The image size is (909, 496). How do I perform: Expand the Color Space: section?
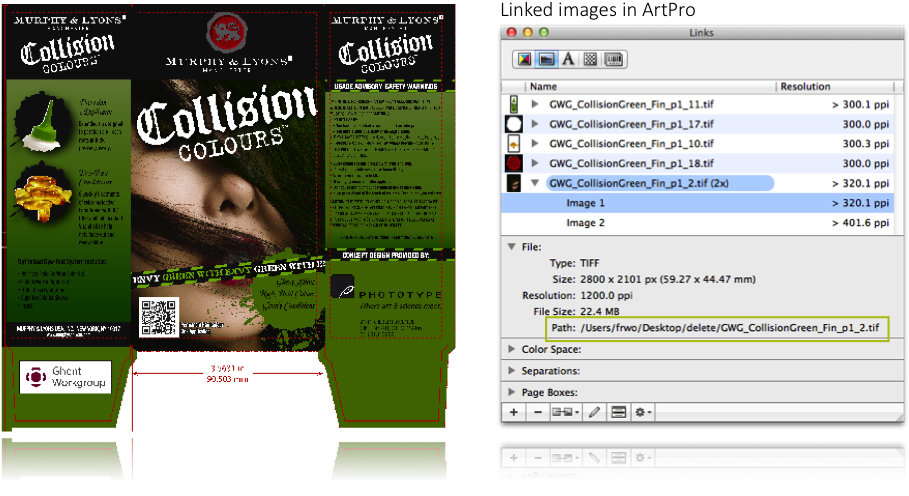click(x=511, y=349)
